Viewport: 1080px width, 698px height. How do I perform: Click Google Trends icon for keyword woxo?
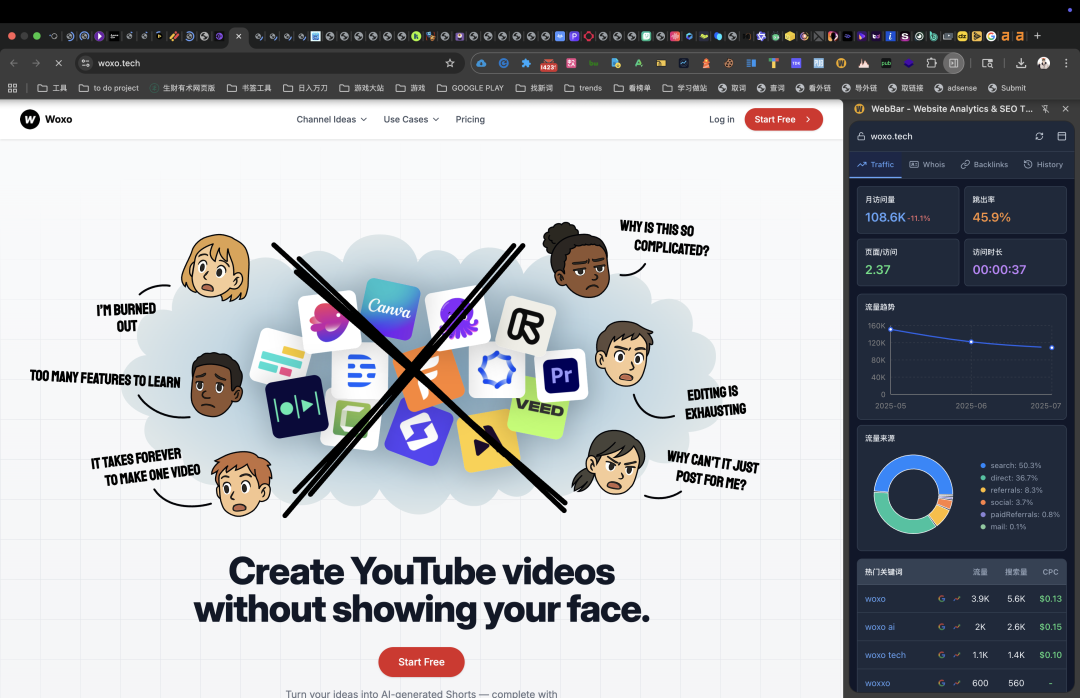957,599
